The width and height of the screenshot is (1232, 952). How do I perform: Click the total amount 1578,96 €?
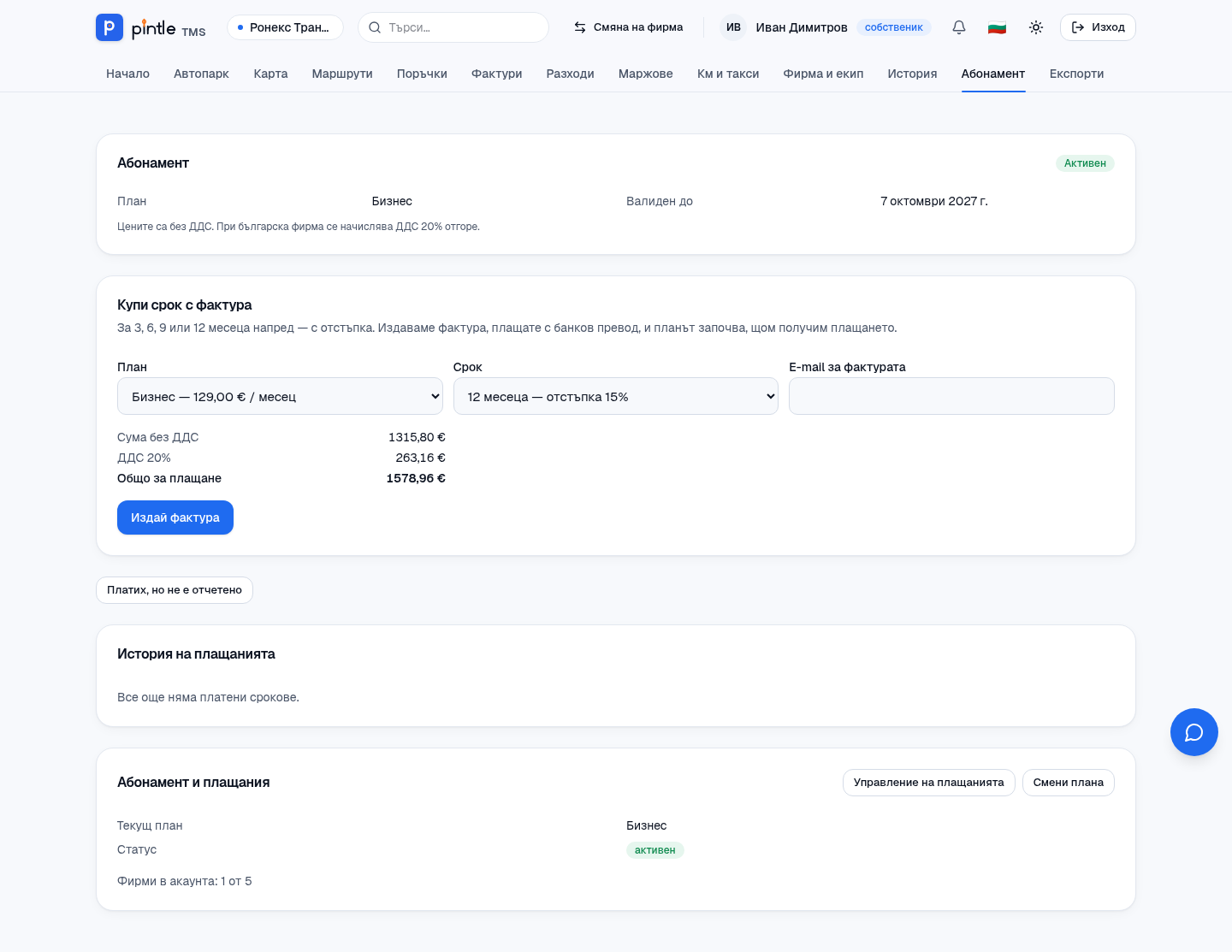pyautogui.click(x=416, y=478)
